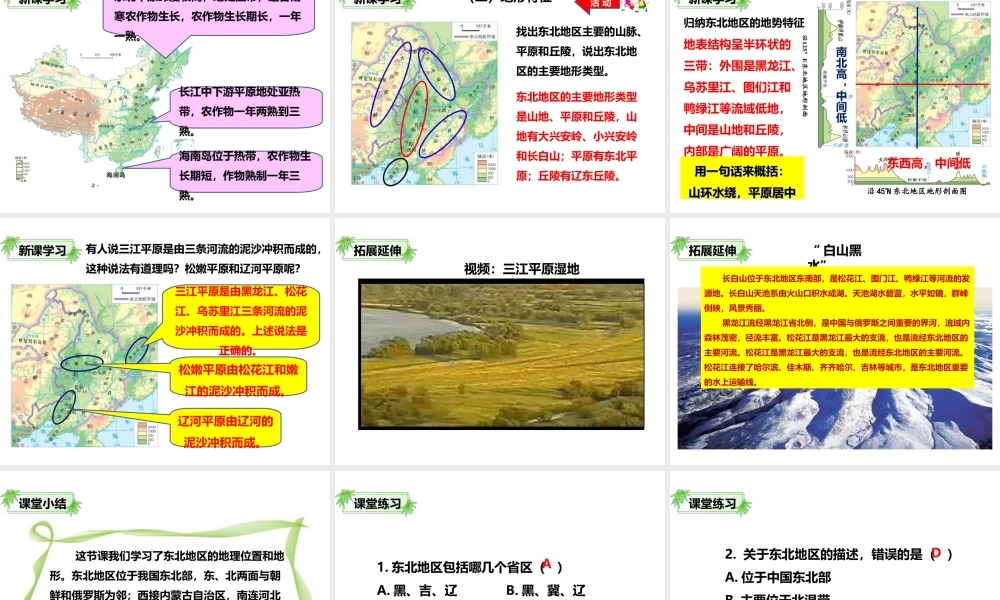Screen dimensions: 1000x600
Task: Select the callout 辽河平原由辽河的泥沙冲积而成
Action: [x=224, y=429]
